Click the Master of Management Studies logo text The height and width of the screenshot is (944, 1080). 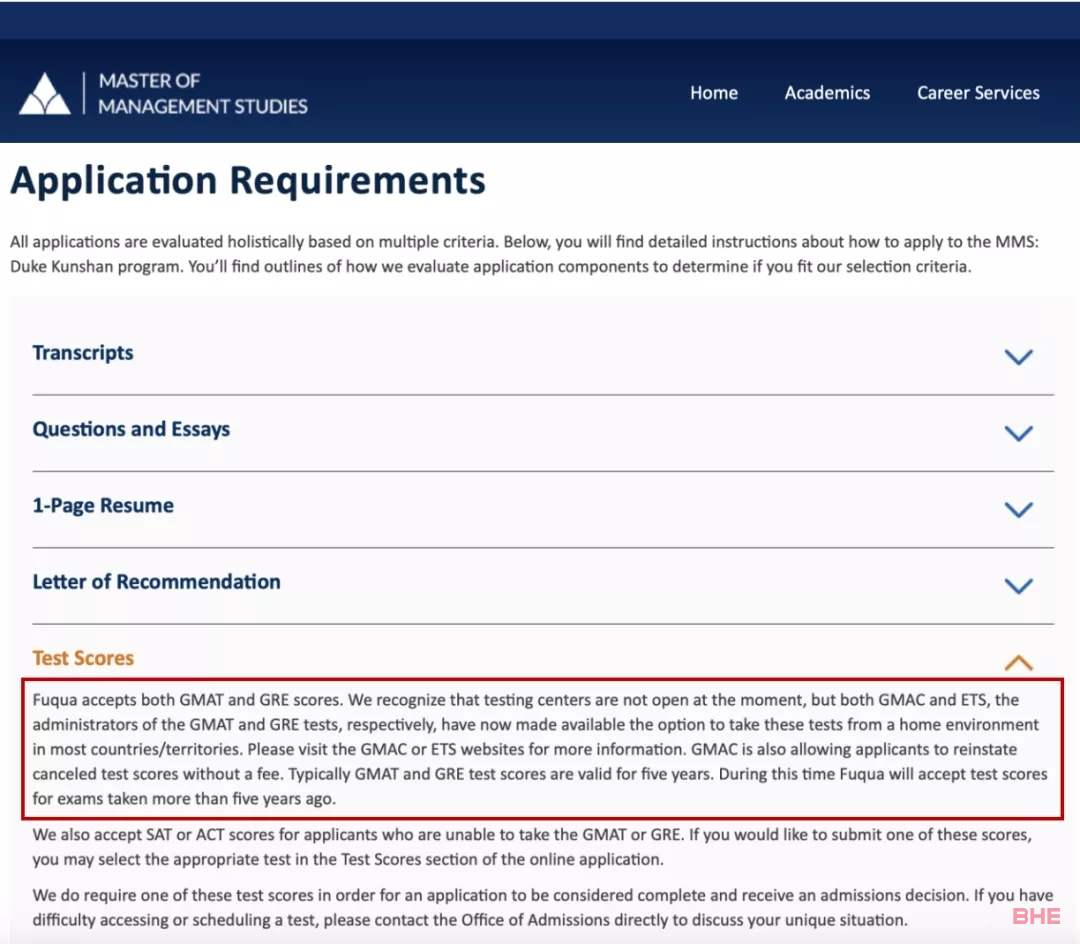(x=202, y=93)
